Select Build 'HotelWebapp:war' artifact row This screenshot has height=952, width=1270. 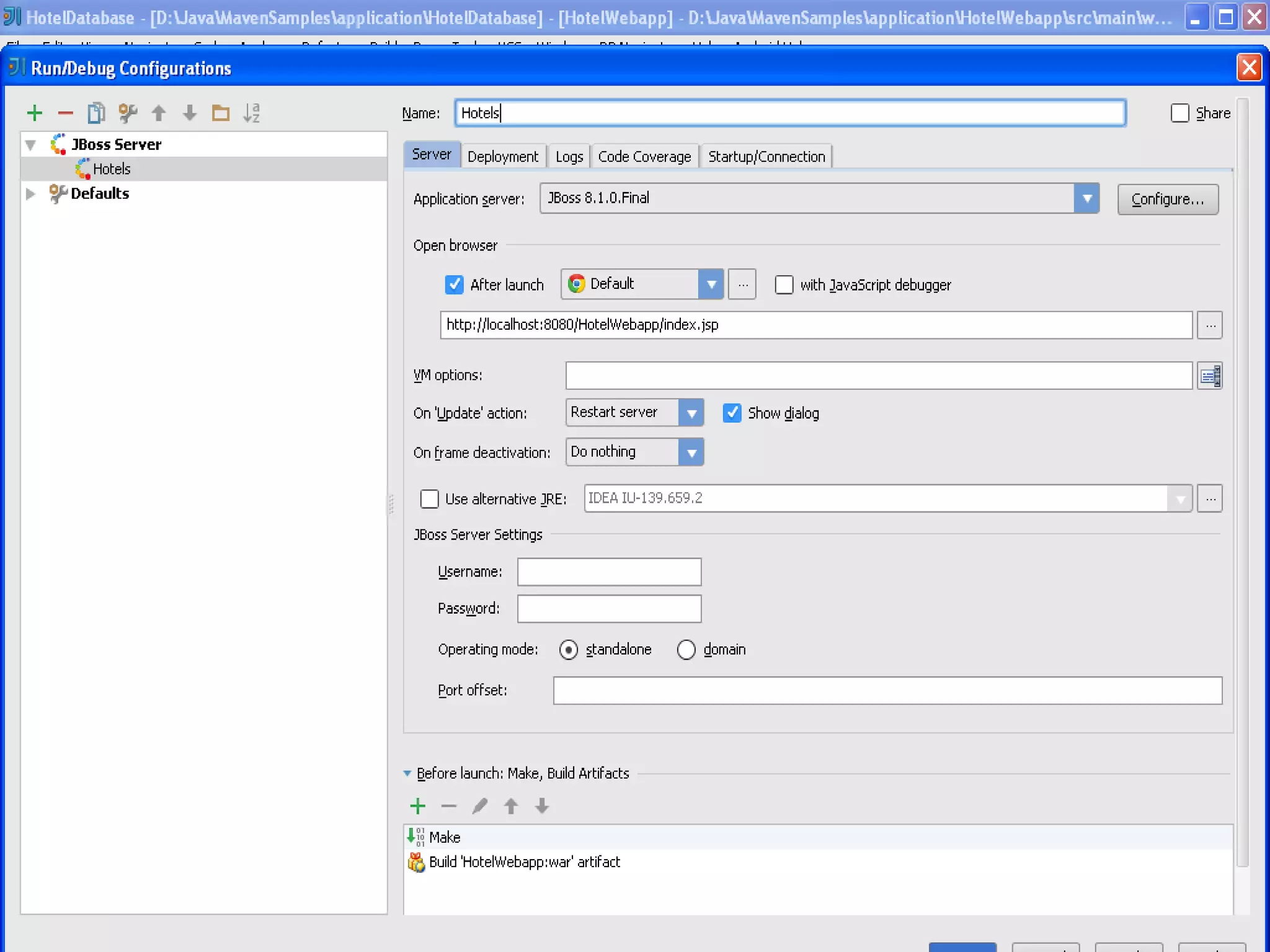point(818,862)
